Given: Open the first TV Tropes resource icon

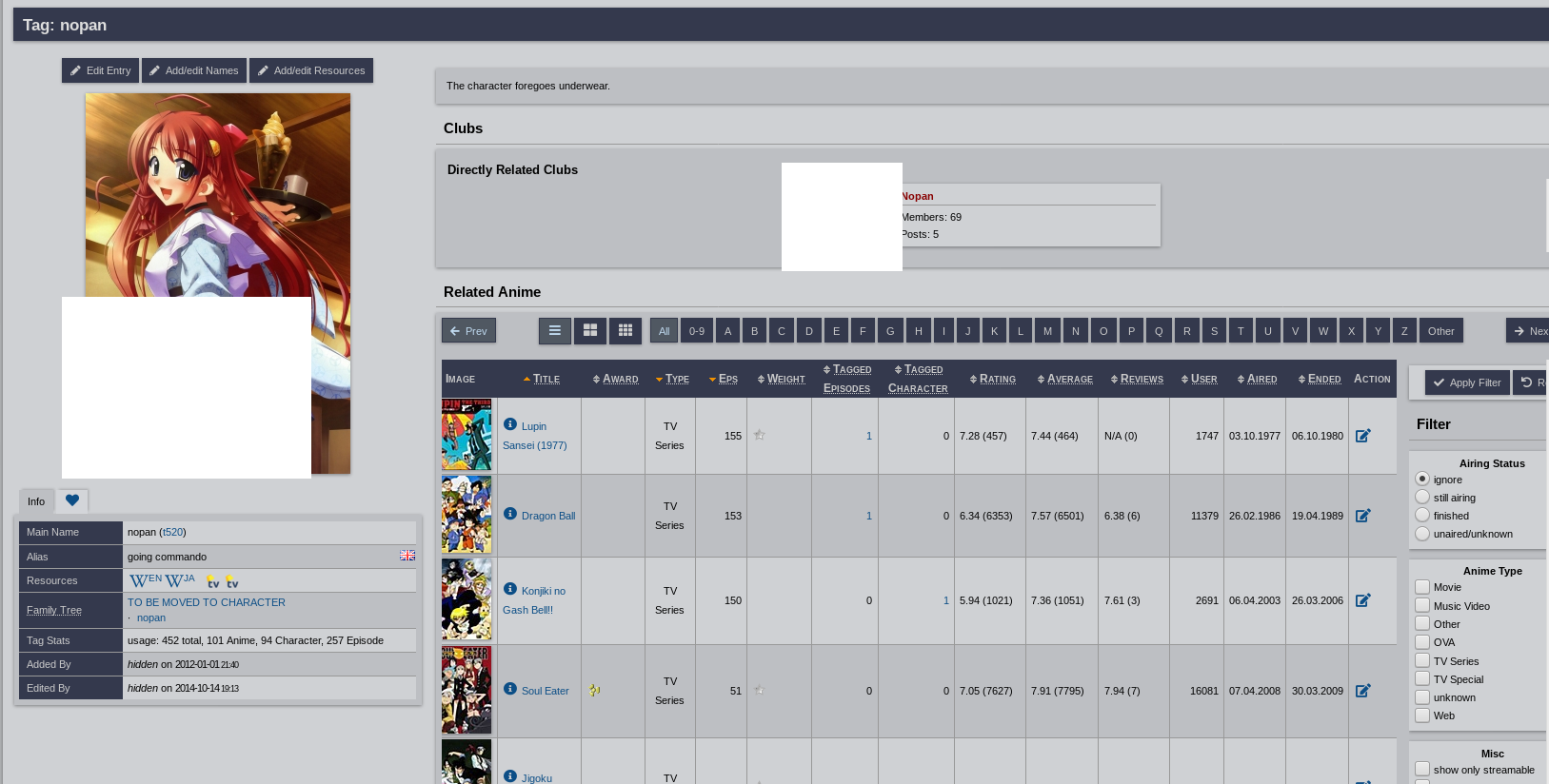Looking at the screenshot, I should pyautogui.click(x=213, y=581).
